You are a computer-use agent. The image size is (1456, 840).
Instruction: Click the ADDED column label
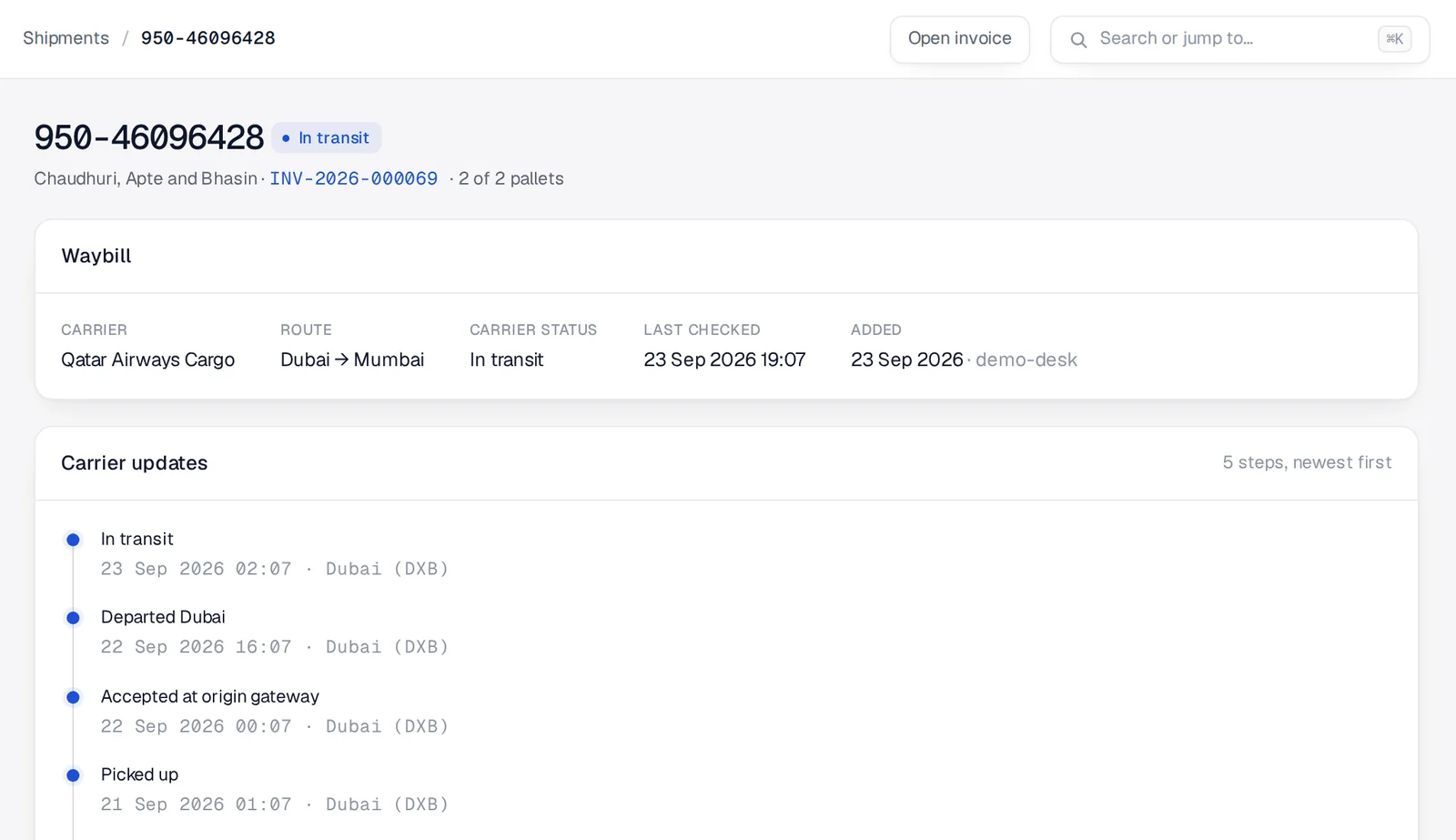tap(876, 329)
